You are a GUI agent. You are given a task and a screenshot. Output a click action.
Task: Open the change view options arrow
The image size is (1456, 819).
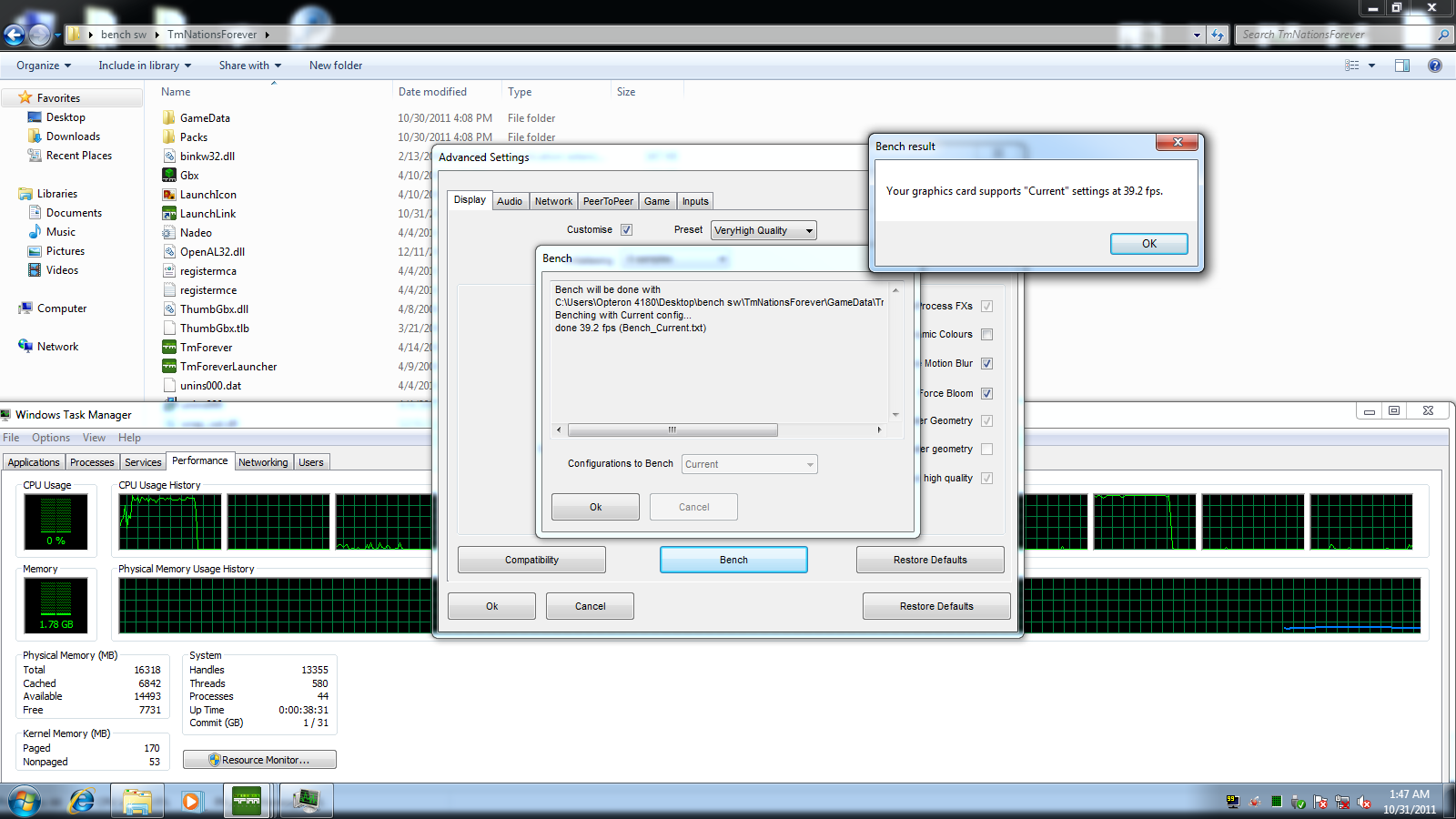coord(1371,66)
